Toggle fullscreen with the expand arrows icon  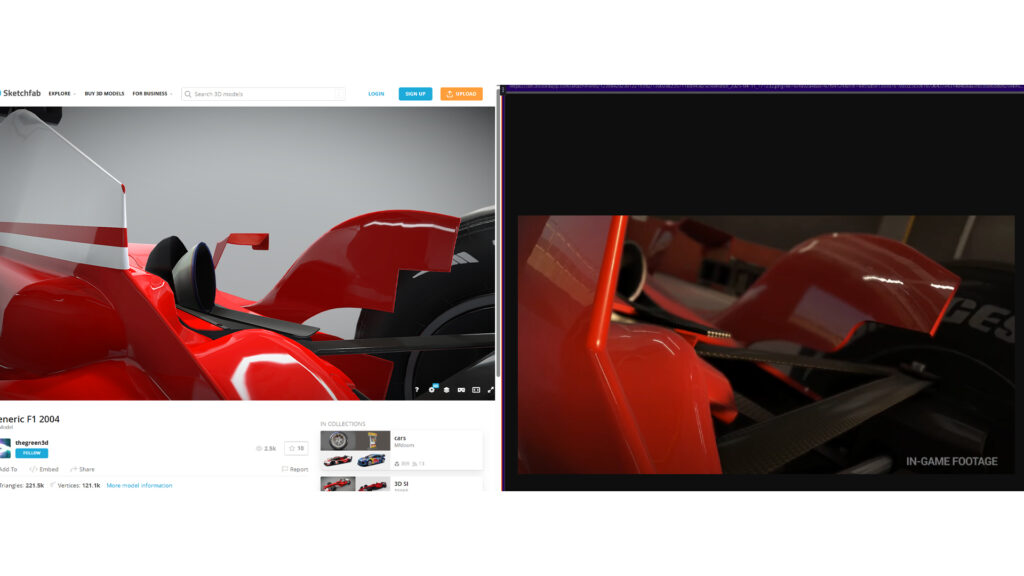pyautogui.click(x=490, y=390)
